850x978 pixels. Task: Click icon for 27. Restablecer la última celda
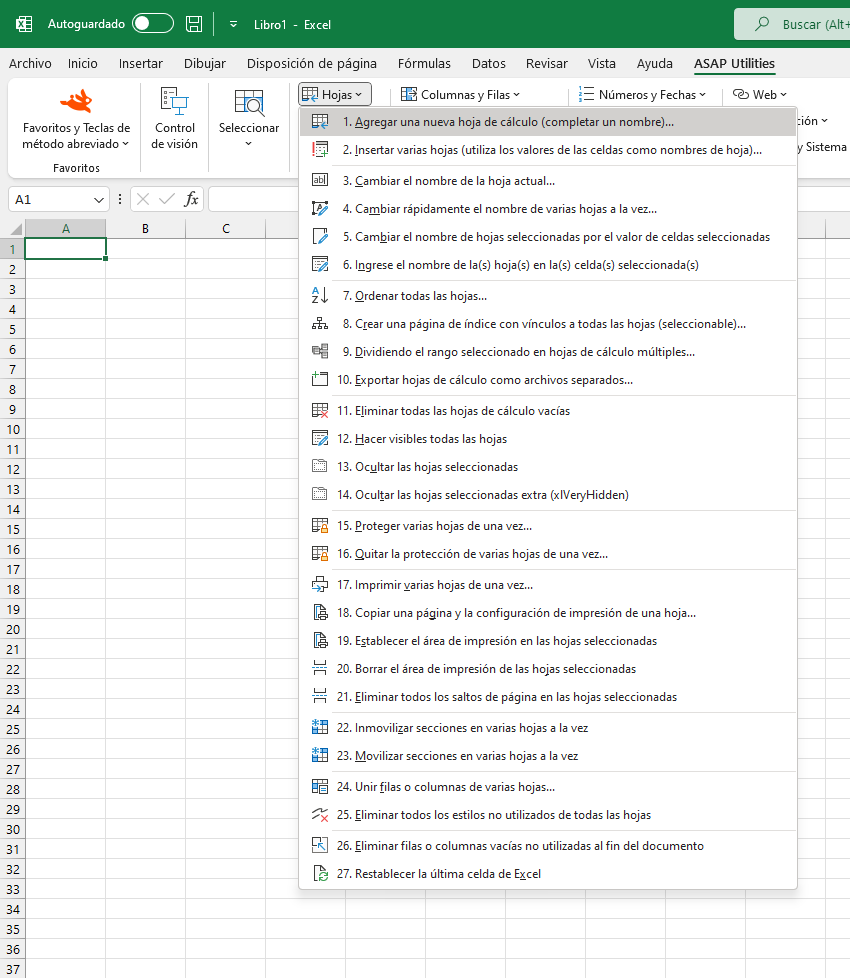[320, 873]
